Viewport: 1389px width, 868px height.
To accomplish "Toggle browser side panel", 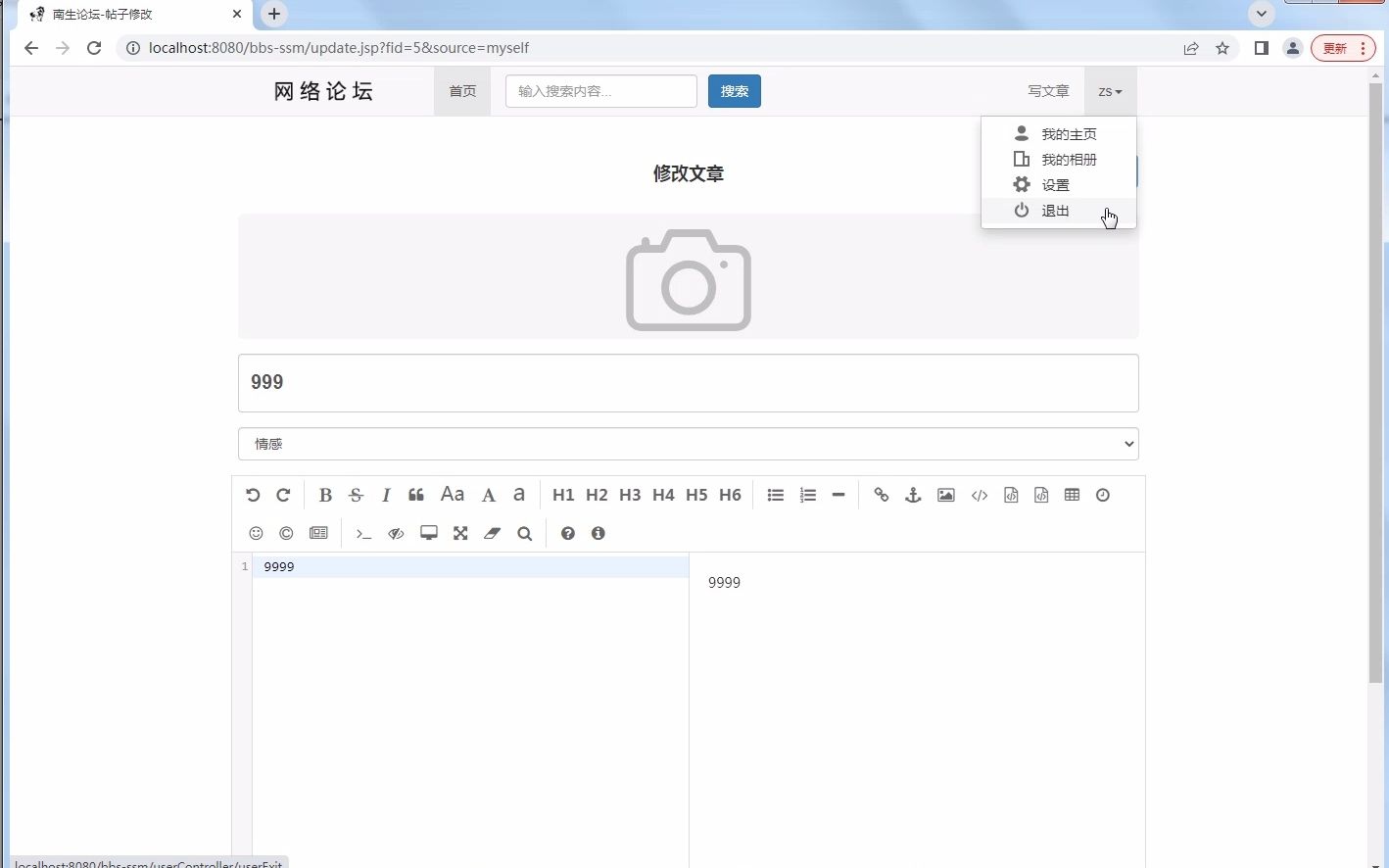I will pyautogui.click(x=1262, y=47).
